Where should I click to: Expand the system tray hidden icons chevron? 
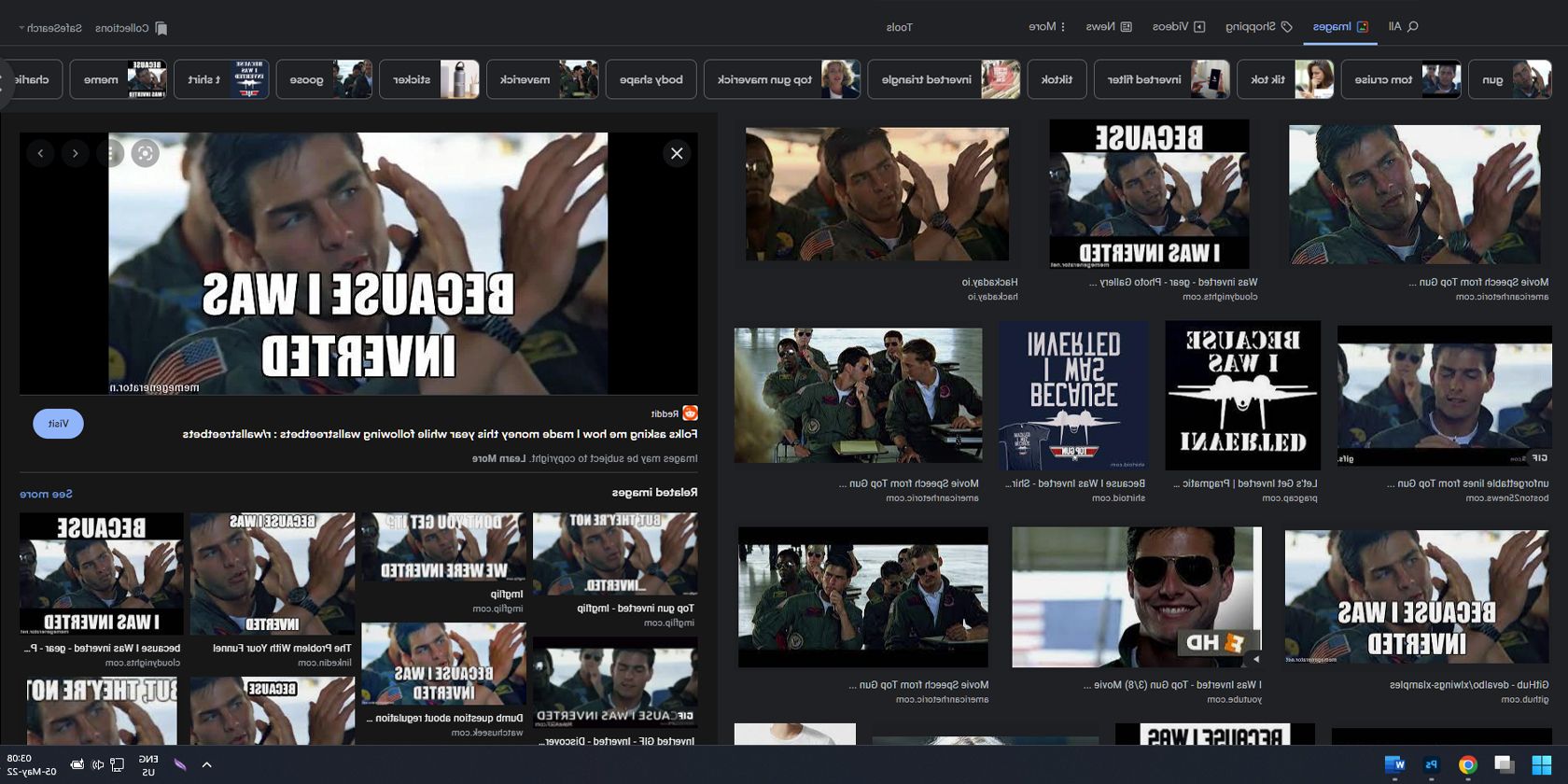(206, 764)
